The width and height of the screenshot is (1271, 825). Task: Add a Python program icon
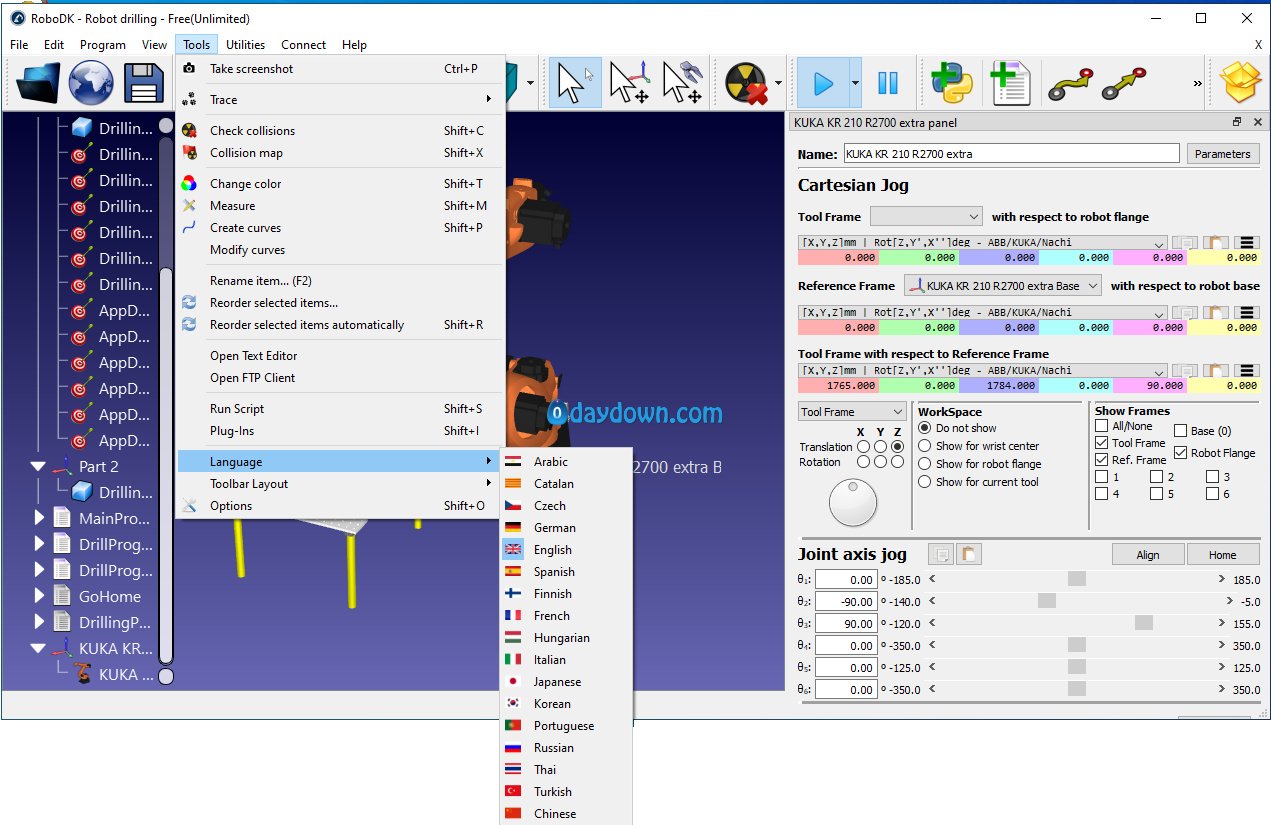[x=952, y=83]
